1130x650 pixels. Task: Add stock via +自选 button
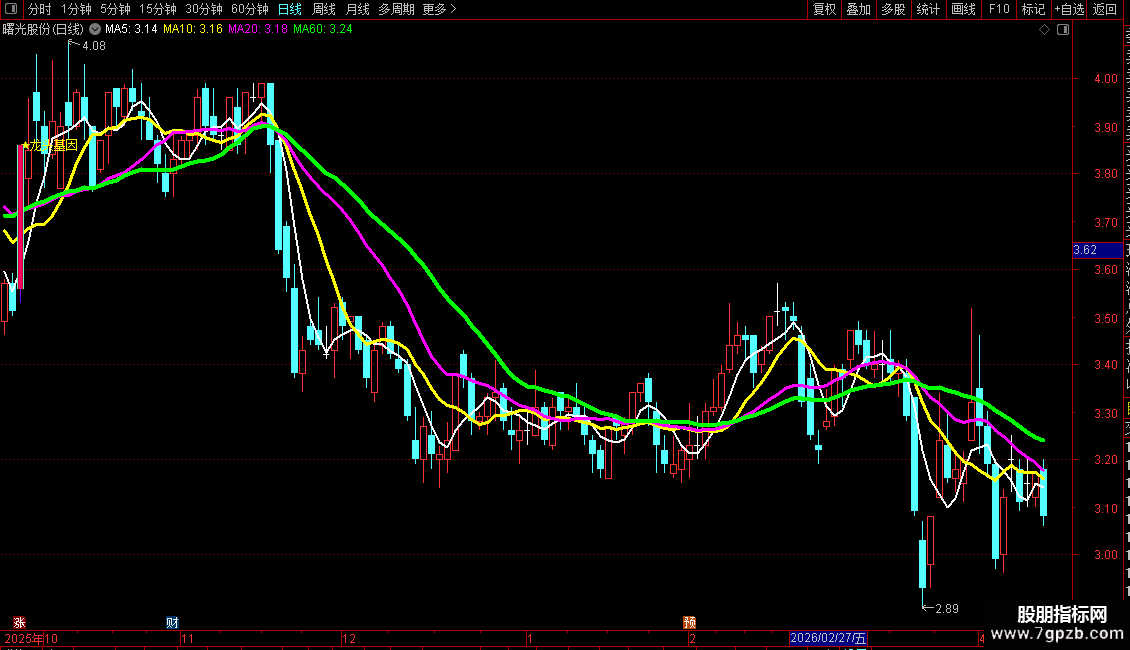[x=1068, y=9]
